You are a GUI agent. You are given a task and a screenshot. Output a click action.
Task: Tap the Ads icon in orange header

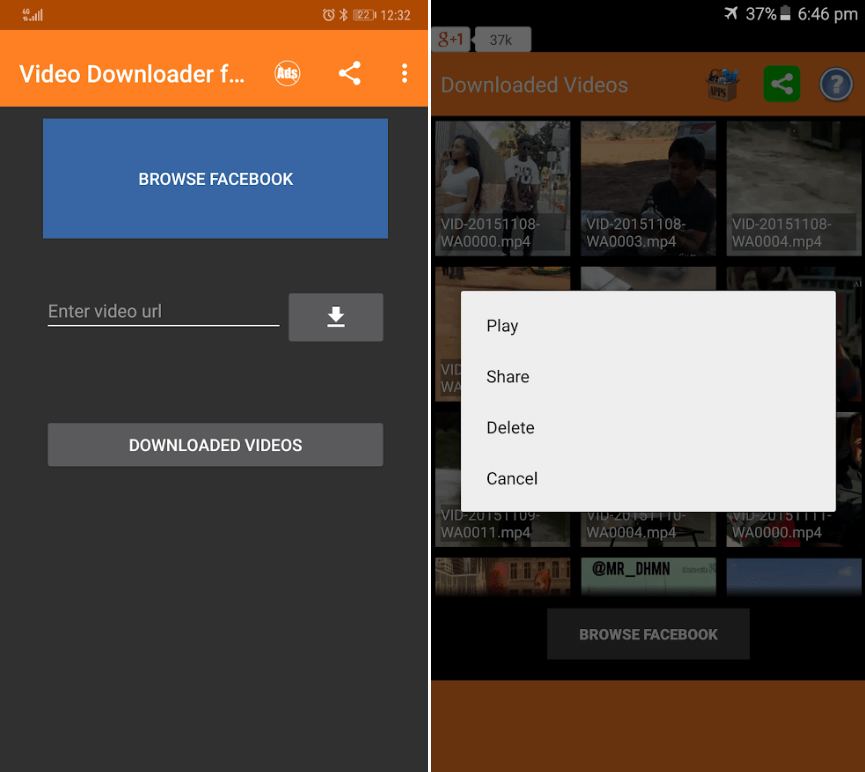click(287, 73)
